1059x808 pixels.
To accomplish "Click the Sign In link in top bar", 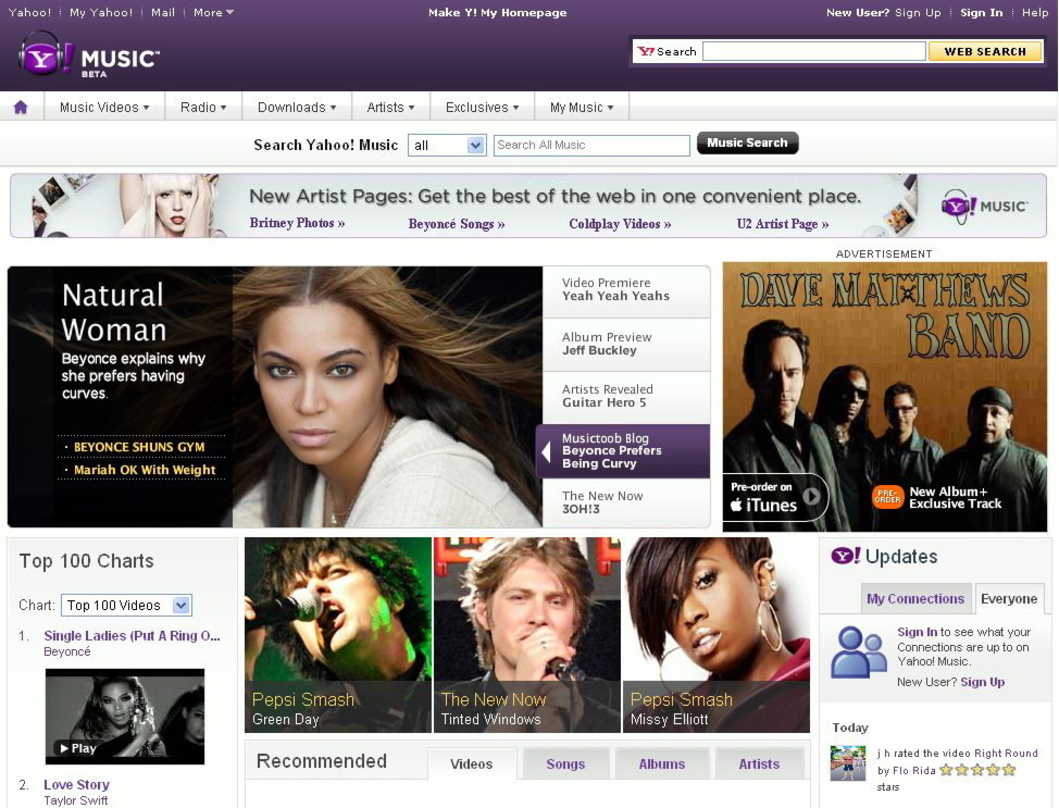I will (x=981, y=12).
